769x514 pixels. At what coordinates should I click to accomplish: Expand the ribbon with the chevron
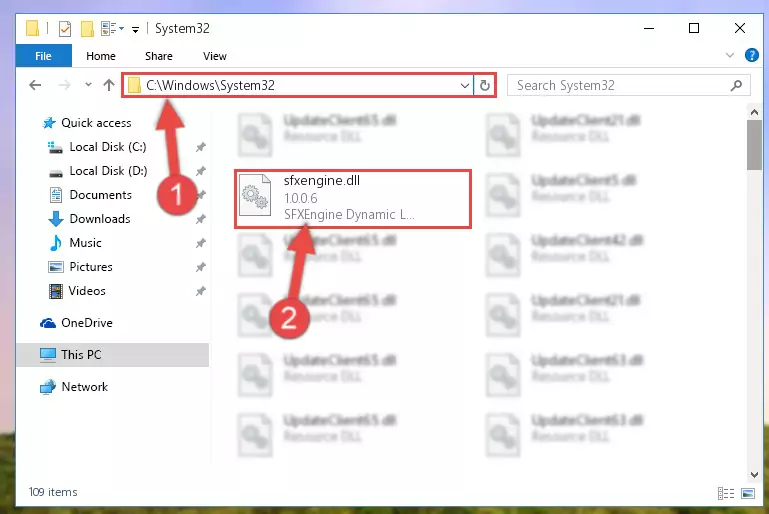click(730, 55)
